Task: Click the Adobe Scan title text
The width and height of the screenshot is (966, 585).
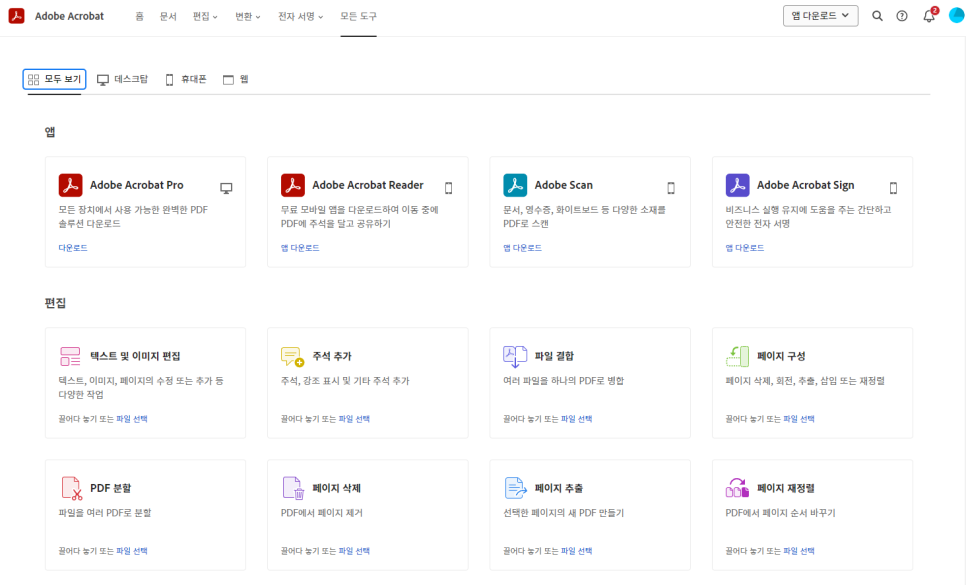Action: [x=564, y=185]
